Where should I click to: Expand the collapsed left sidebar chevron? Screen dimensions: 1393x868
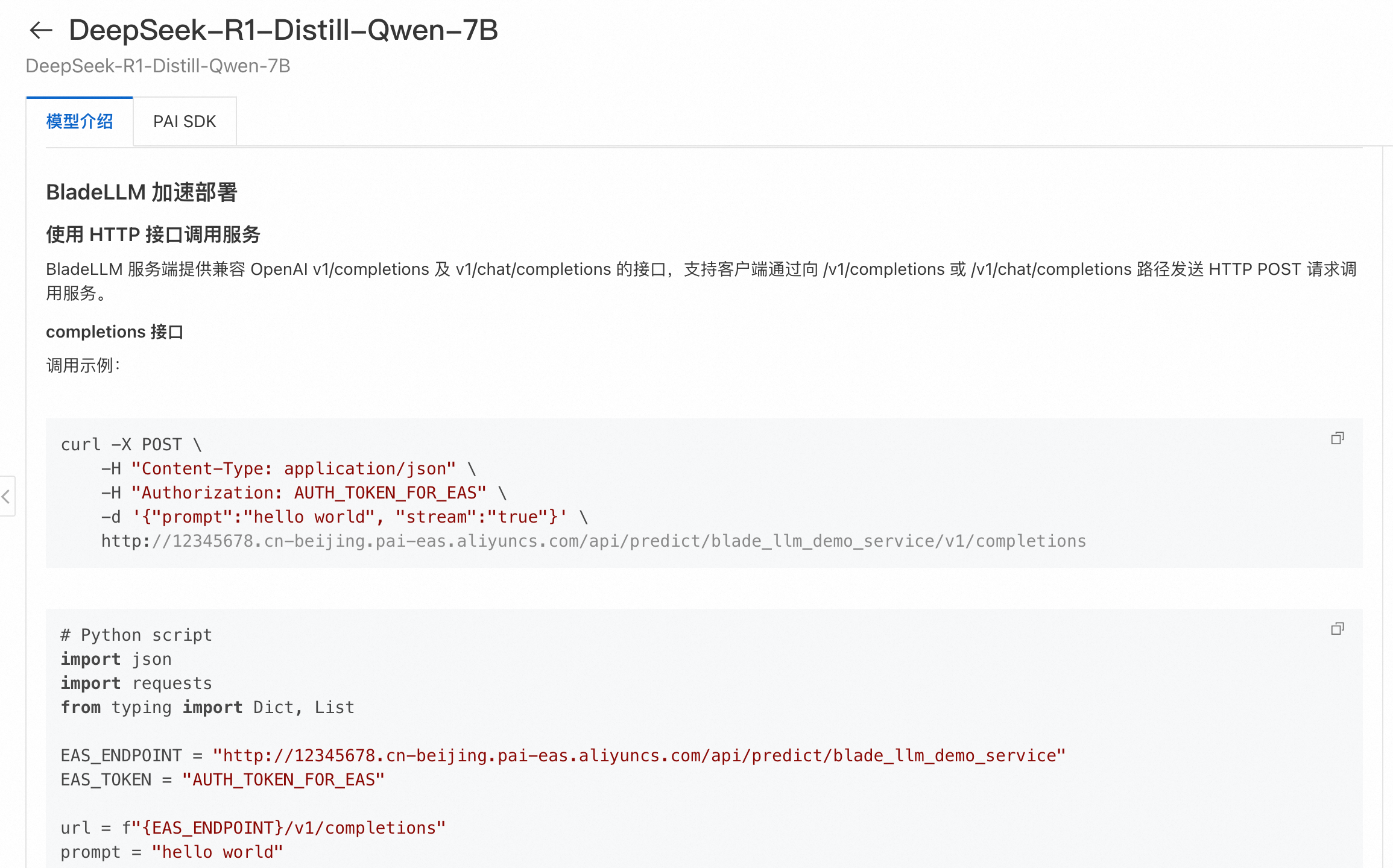(7, 497)
